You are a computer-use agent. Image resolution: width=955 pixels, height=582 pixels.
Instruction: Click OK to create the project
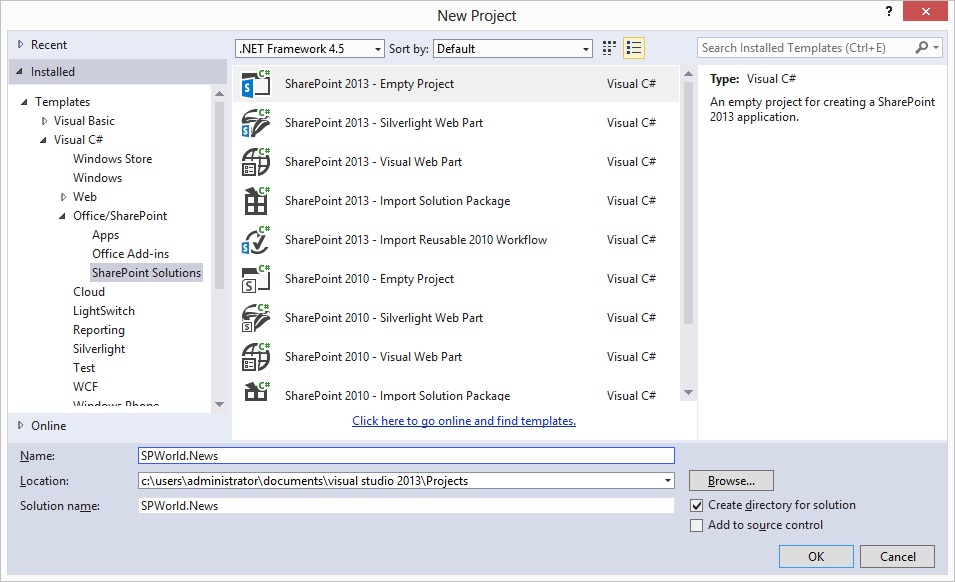tap(816, 556)
